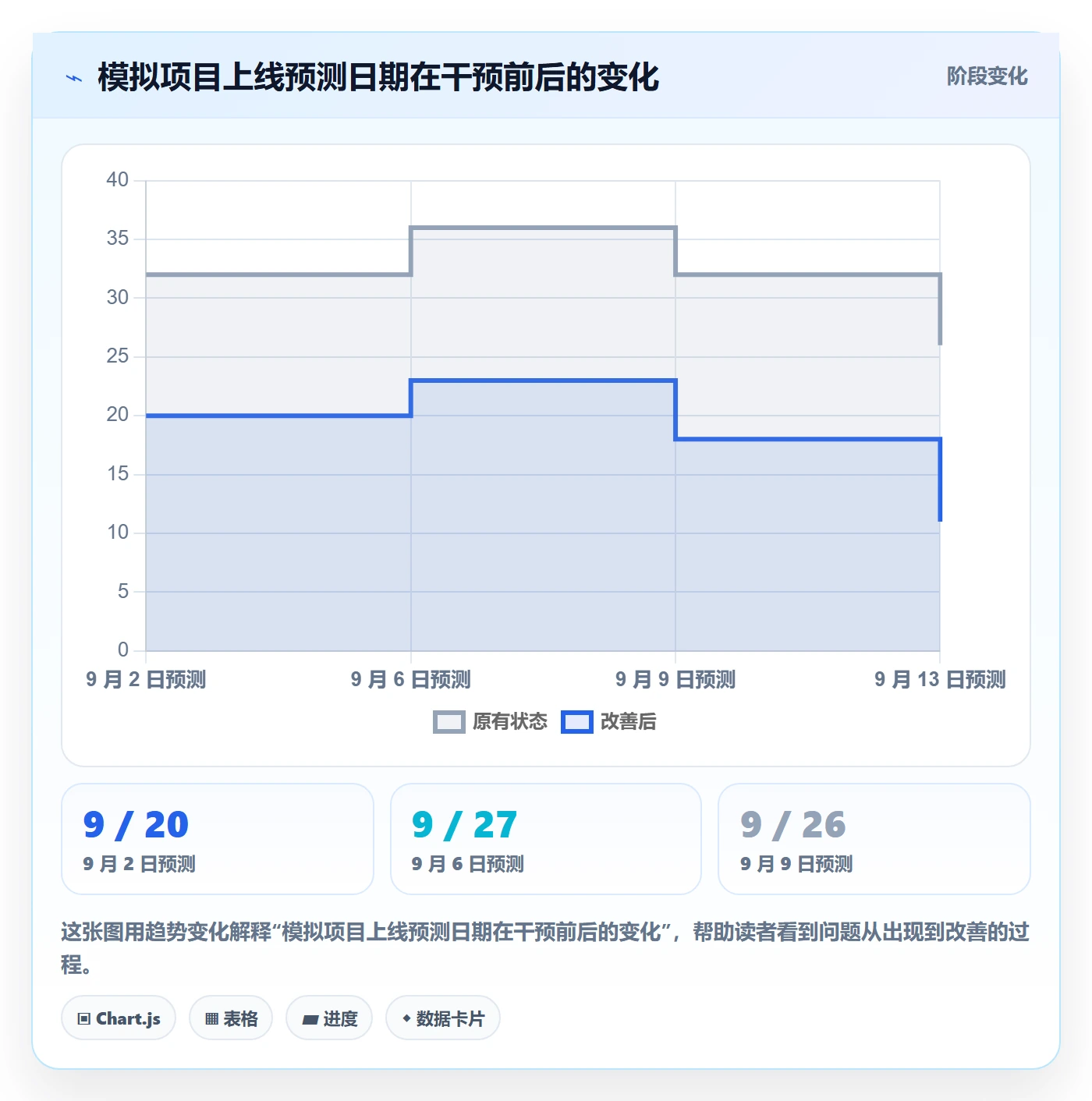
Task: Click the y-axis value 10
Action: coord(118,533)
